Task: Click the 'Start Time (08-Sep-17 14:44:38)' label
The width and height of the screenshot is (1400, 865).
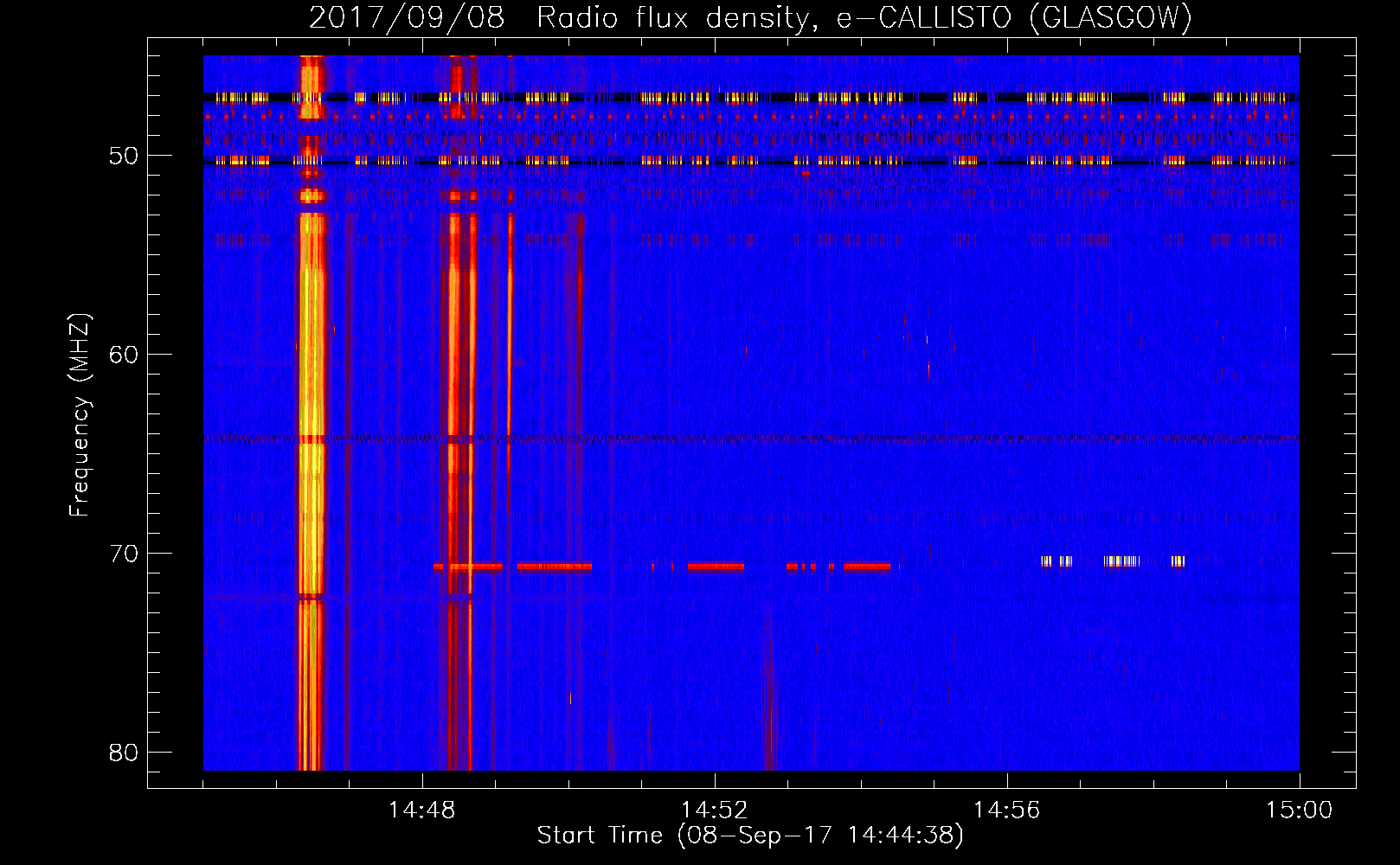Action: coord(750,836)
